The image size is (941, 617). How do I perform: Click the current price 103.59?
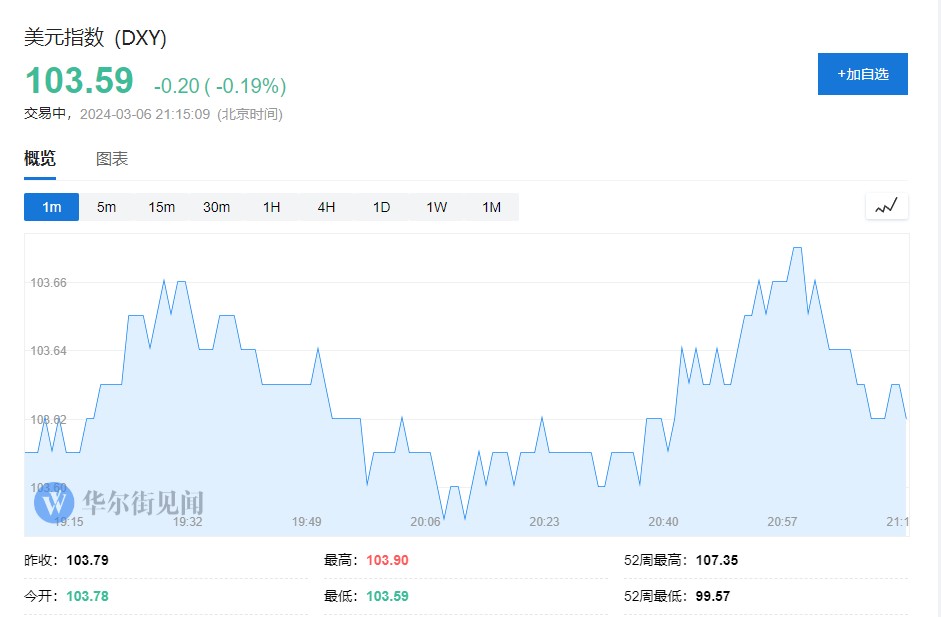click(x=79, y=81)
